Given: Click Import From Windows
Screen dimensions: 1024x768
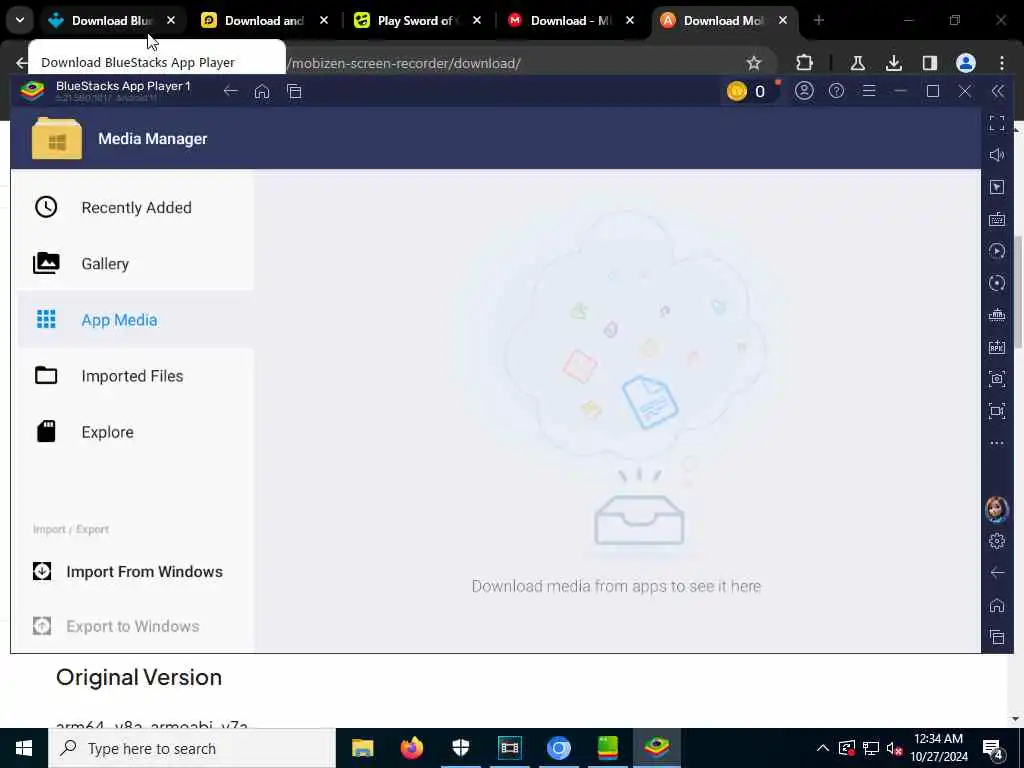Looking at the screenshot, I should coord(128,571).
